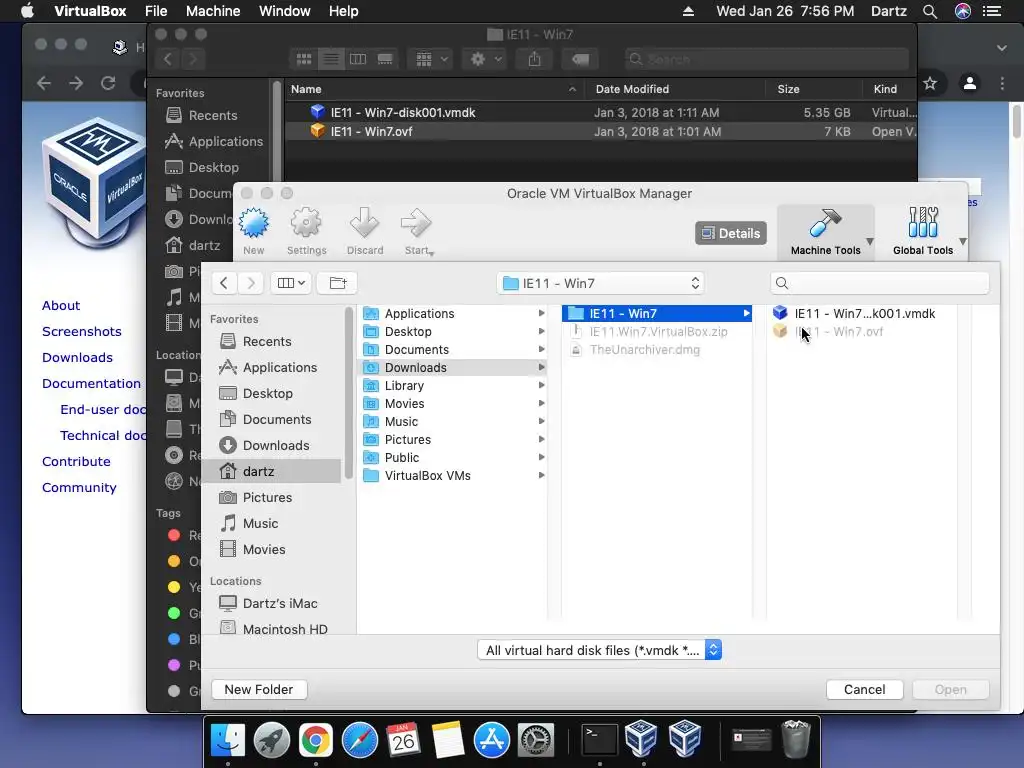Click Spotlight search icon in menu bar
This screenshot has height=768, width=1024.
(930, 11)
